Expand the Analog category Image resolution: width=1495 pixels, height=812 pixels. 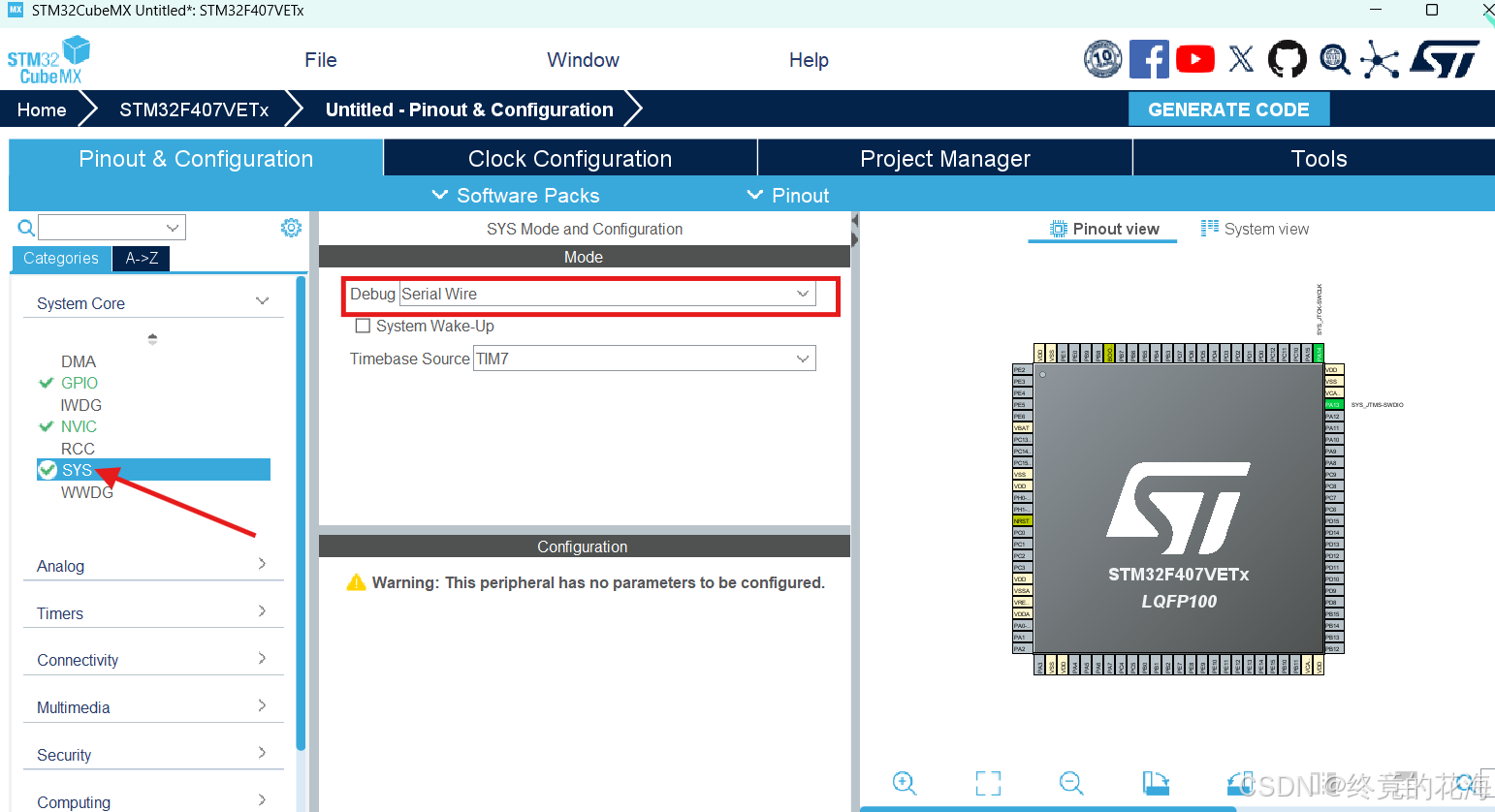coord(153,566)
